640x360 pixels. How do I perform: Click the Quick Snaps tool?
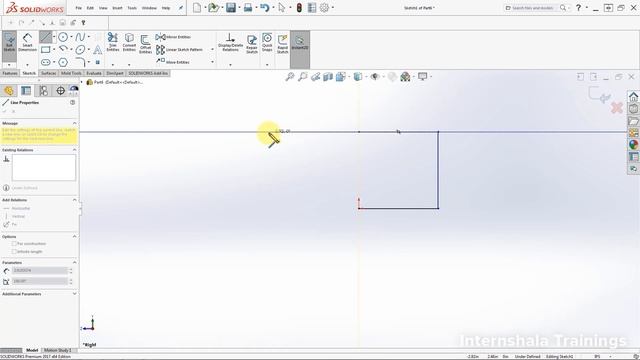[x=267, y=42]
